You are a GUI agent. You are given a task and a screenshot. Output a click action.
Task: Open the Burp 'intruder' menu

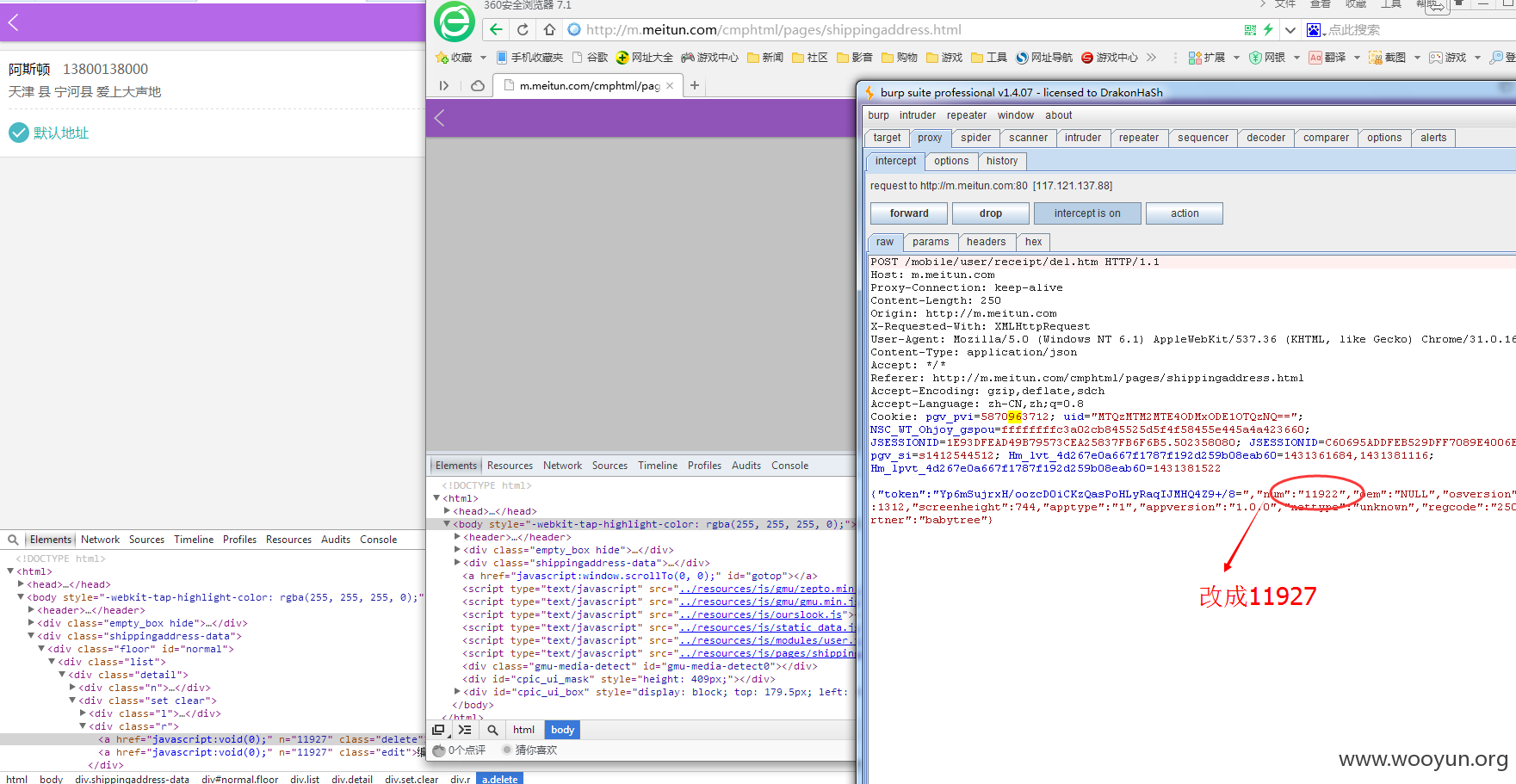(918, 115)
